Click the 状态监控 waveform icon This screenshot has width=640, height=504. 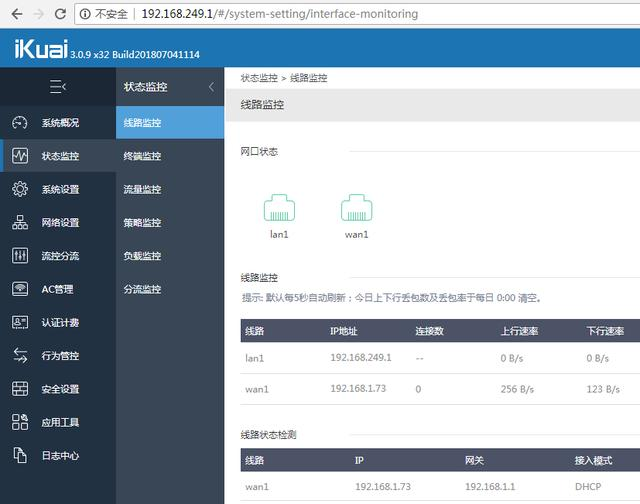coord(20,156)
